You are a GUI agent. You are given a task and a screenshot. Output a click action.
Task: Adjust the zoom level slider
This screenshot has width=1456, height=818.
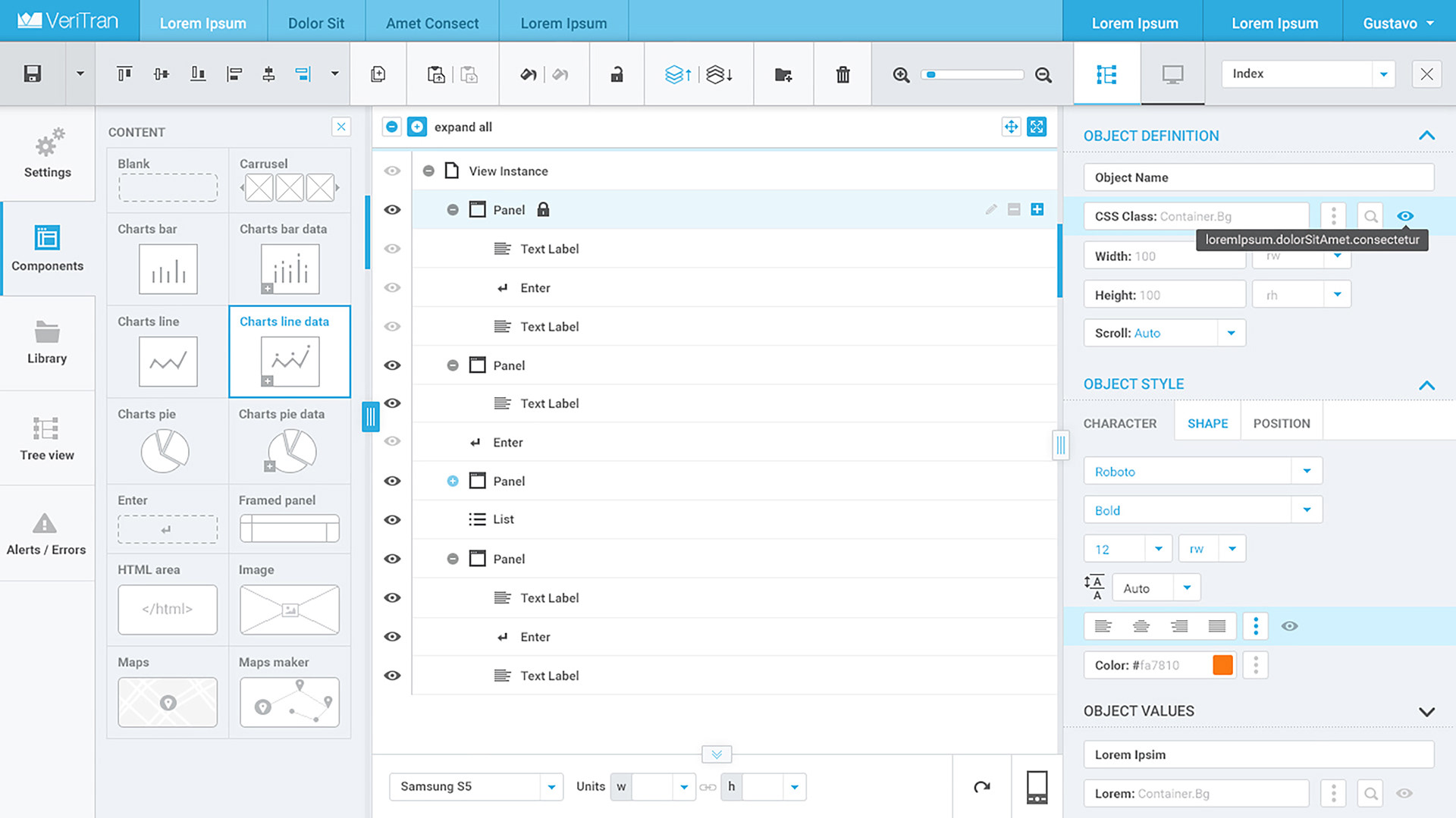(x=973, y=74)
